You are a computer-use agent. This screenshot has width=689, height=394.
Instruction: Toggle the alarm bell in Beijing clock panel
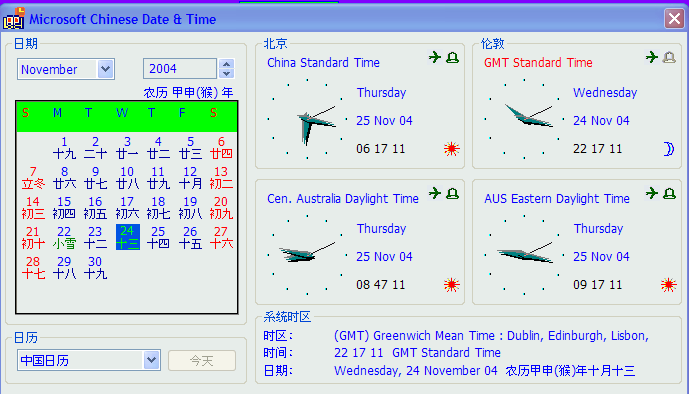click(x=453, y=58)
